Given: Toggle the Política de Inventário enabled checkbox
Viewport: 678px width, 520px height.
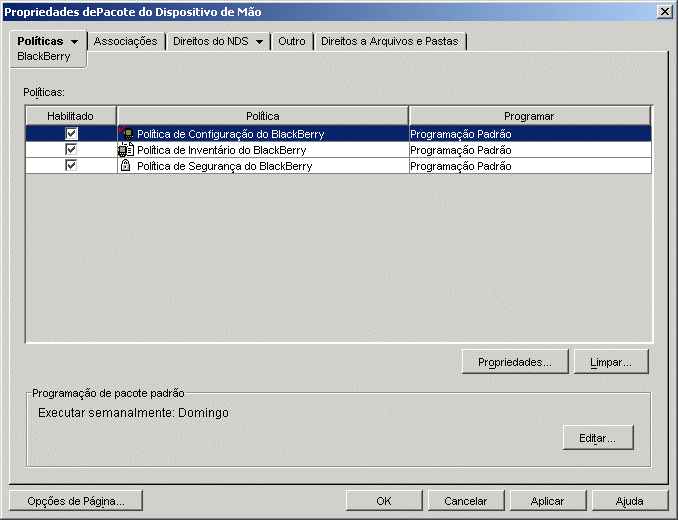Looking at the screenshot, I should 71,150.
